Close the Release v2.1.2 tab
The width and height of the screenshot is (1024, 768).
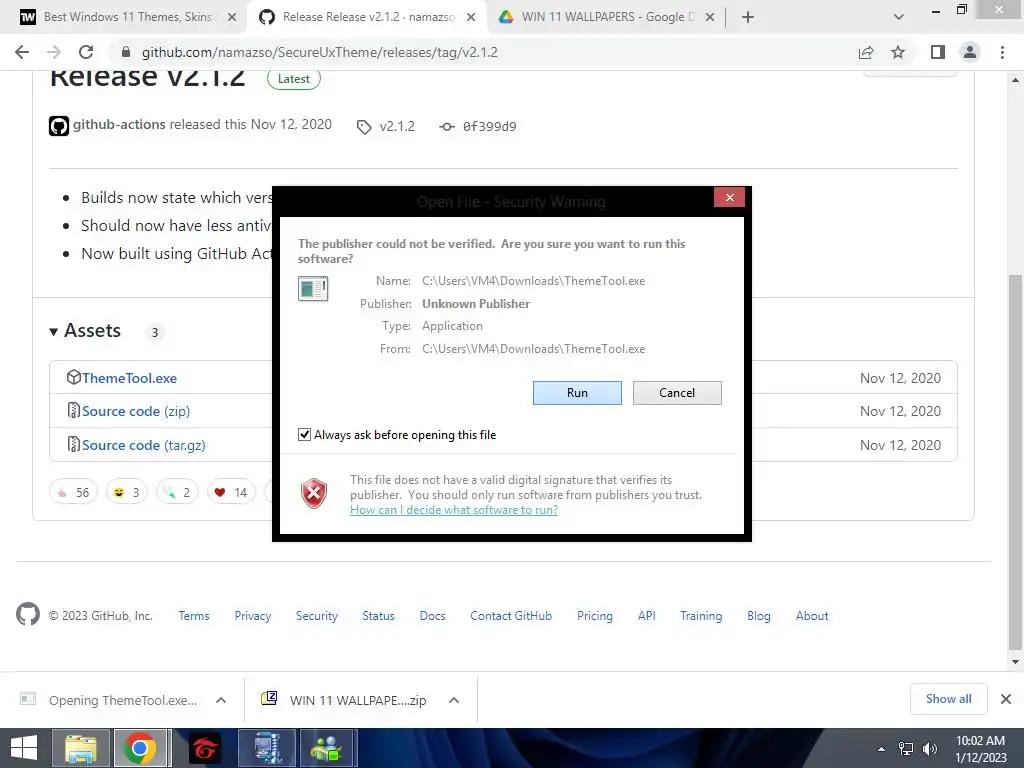471,17
